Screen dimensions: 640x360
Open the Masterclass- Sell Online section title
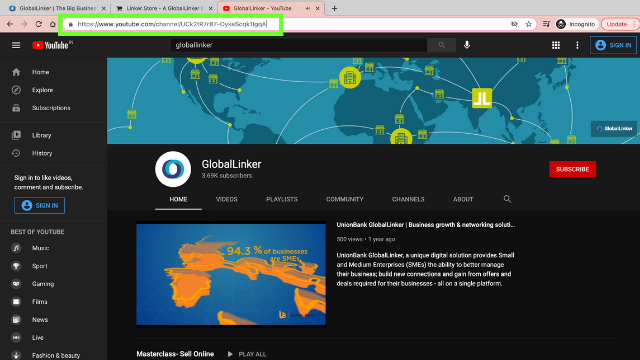(175, 354)
